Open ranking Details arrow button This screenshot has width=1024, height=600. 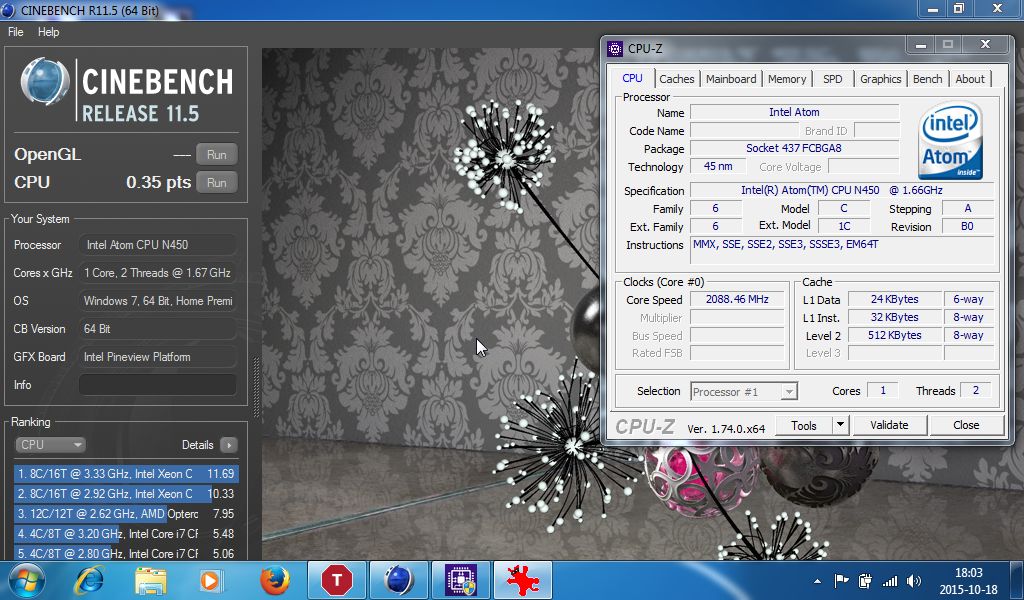click(229, 445)
